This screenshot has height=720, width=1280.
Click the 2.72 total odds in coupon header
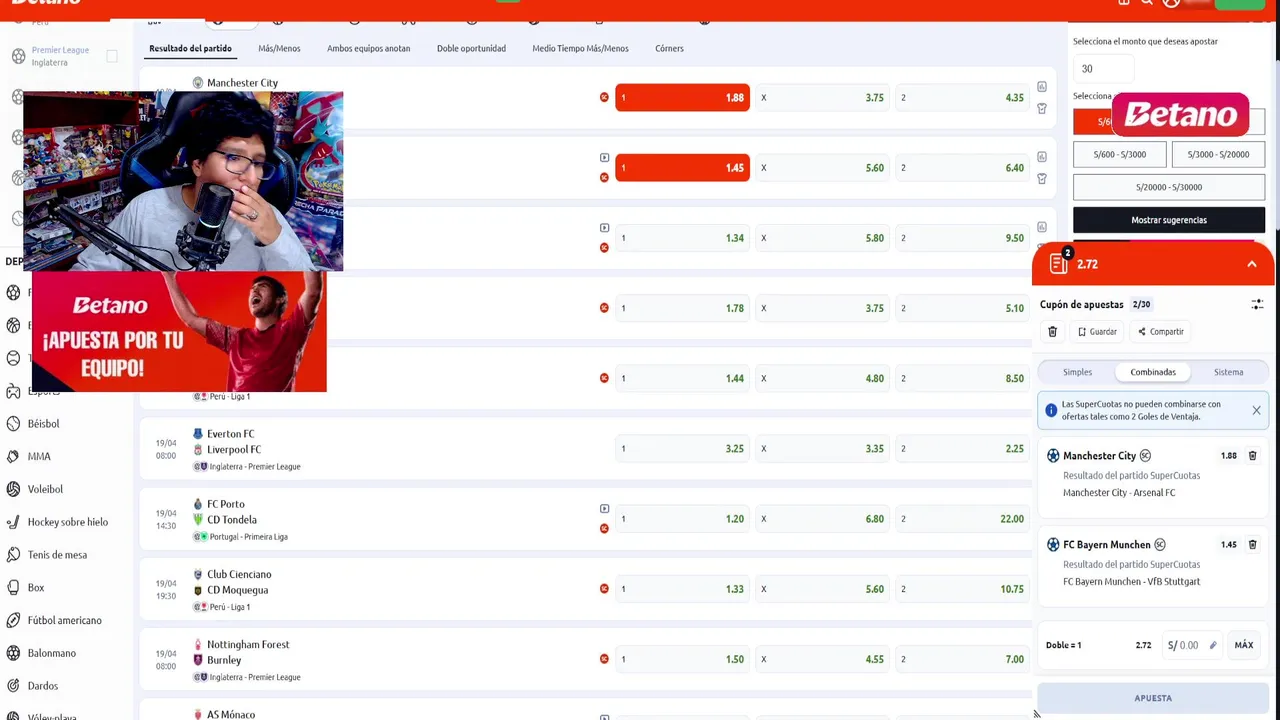coord(1087,264)
